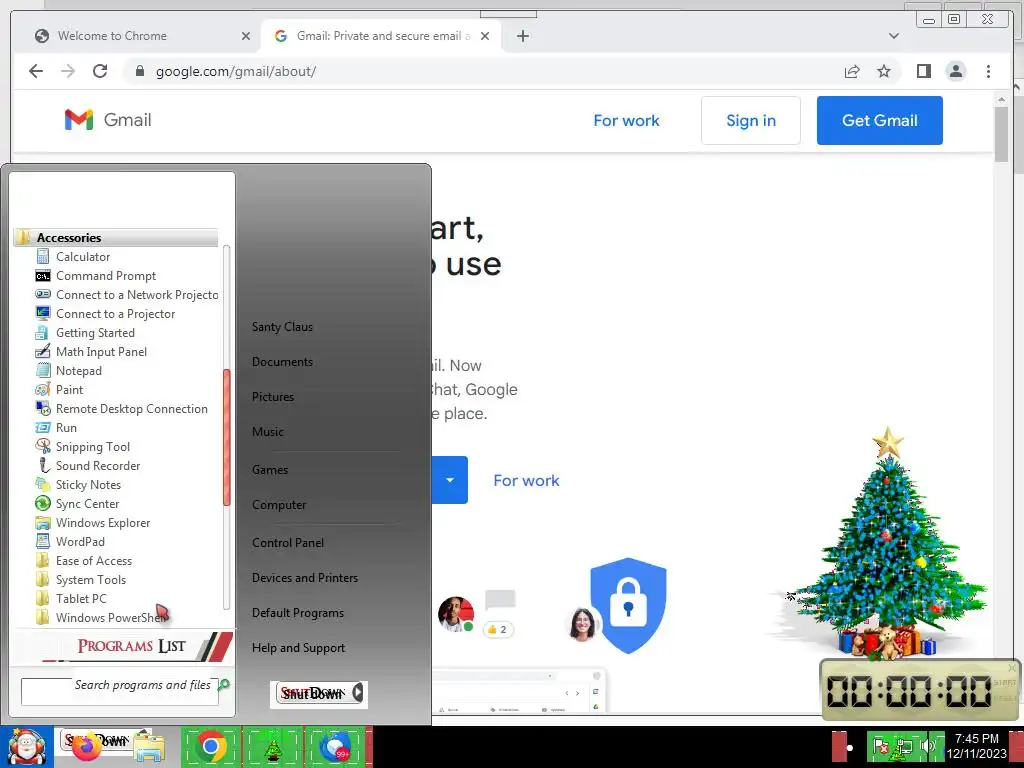The image size is (1024, 768).
Task: Open Chrome tab search chevron
Action: [x=894, y=36]
